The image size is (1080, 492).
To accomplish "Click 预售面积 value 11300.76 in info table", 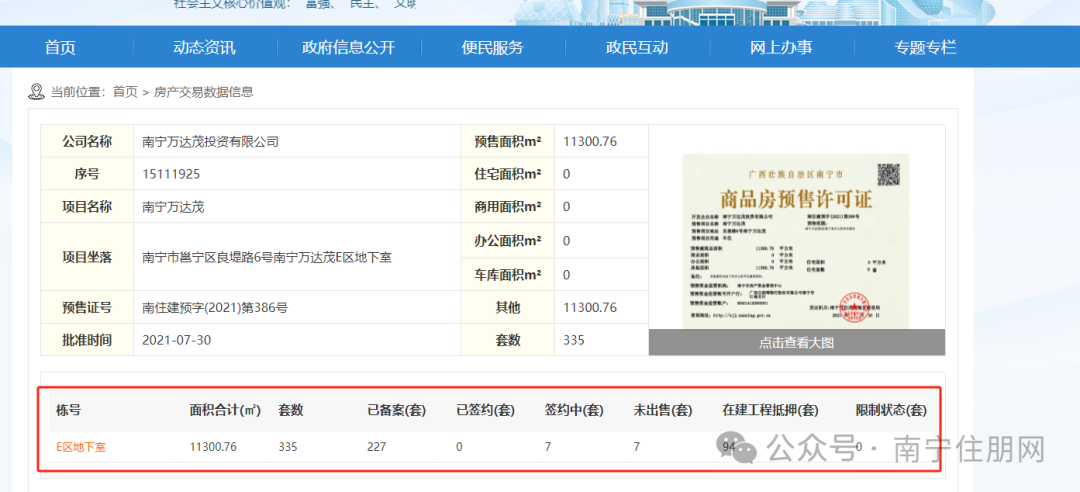I will click(x=590, y=142).
